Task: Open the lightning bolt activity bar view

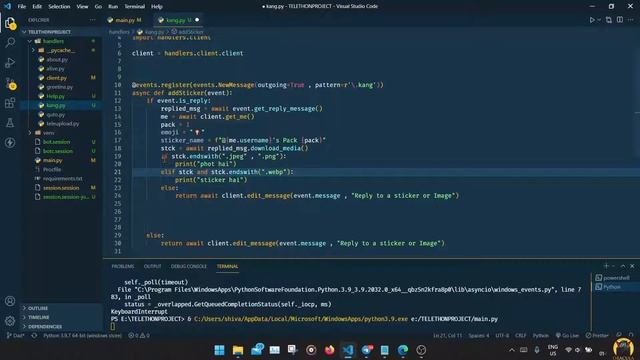Action: (10, 142)
